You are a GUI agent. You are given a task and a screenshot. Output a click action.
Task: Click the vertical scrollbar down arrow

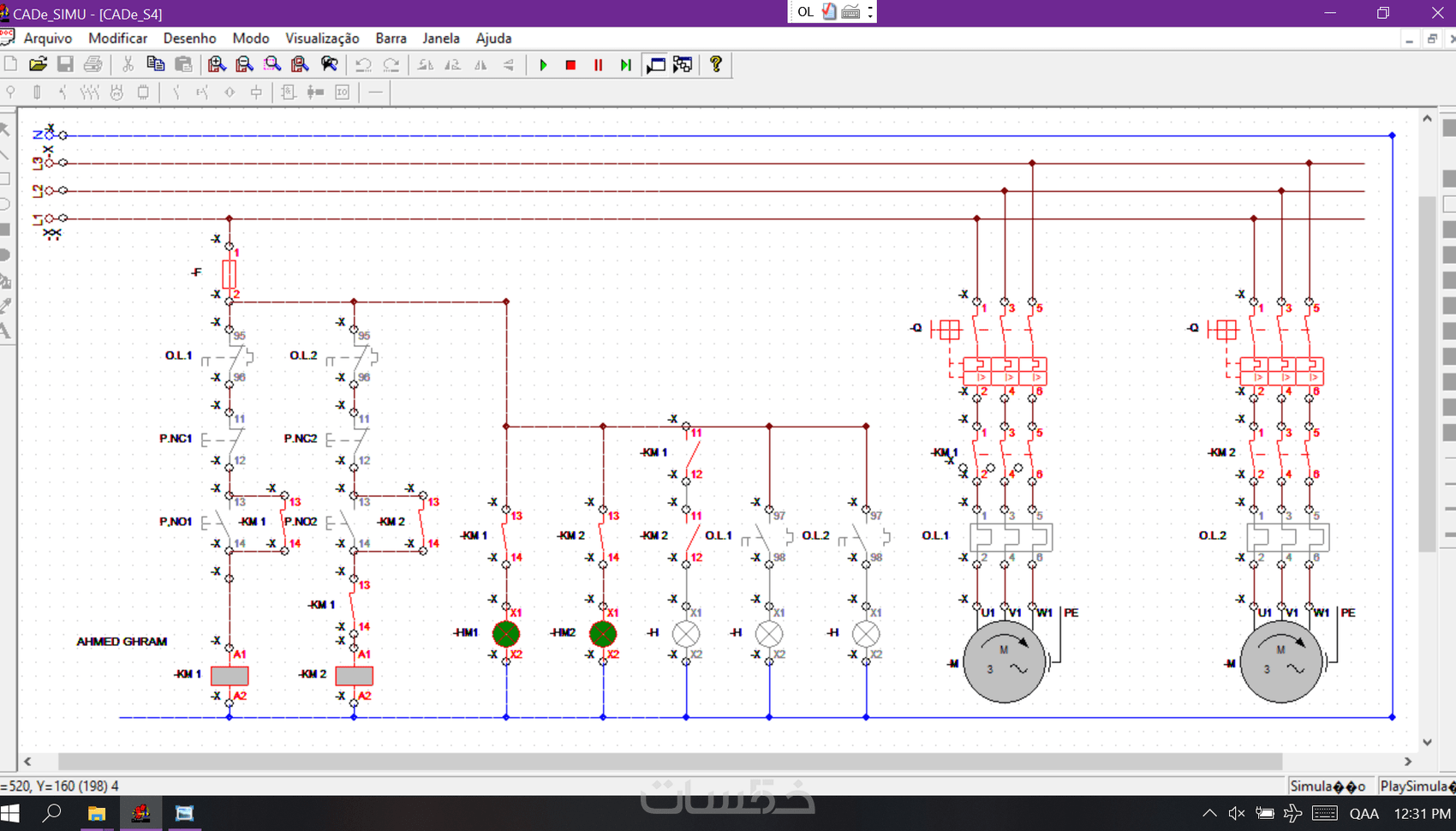tap(1427, 743)
